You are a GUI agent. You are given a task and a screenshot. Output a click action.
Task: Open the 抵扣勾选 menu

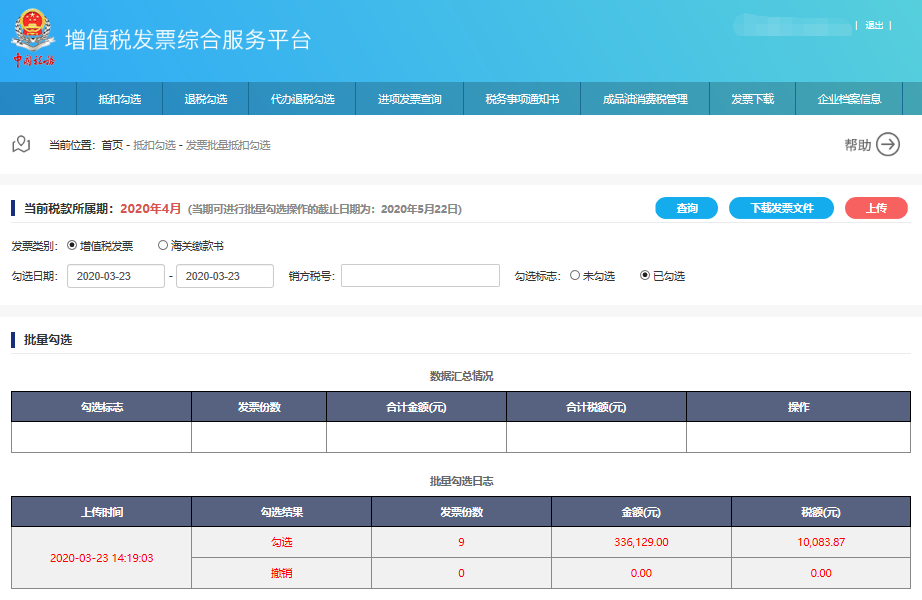(119, 99)
